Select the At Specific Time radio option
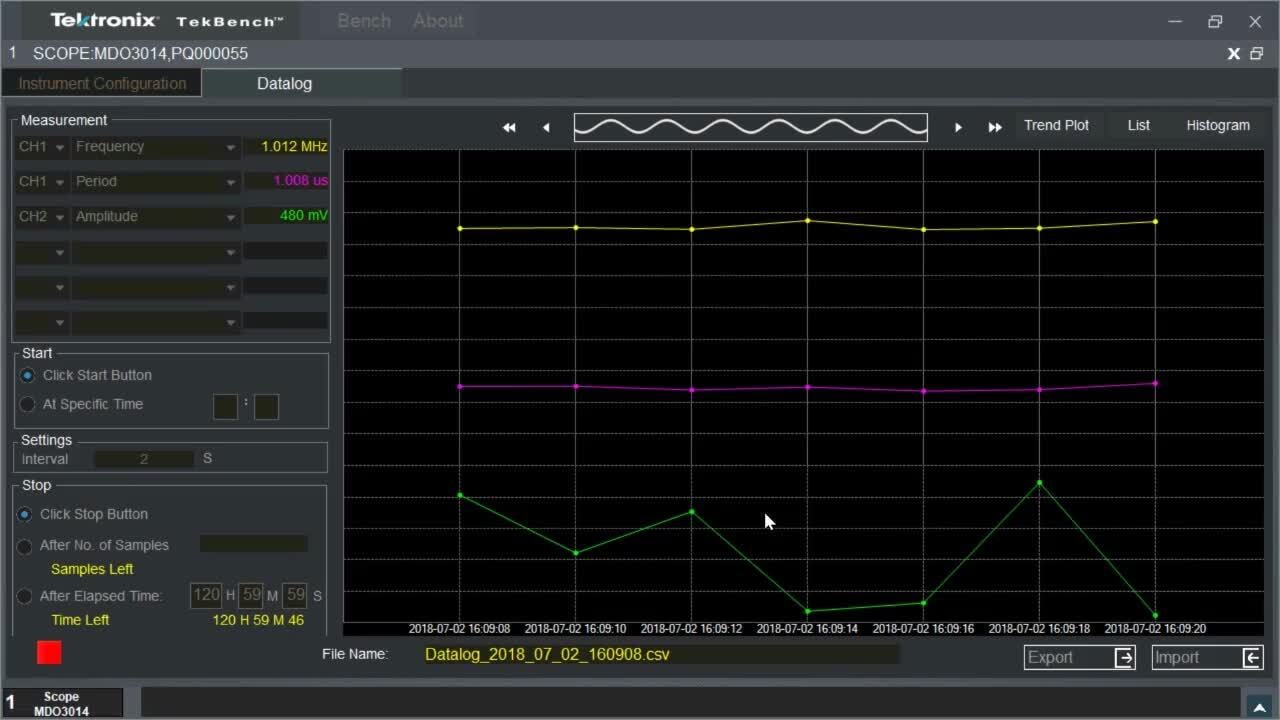Image resolution: width=1280 pixels, height=720 pixels. point(28,404)
